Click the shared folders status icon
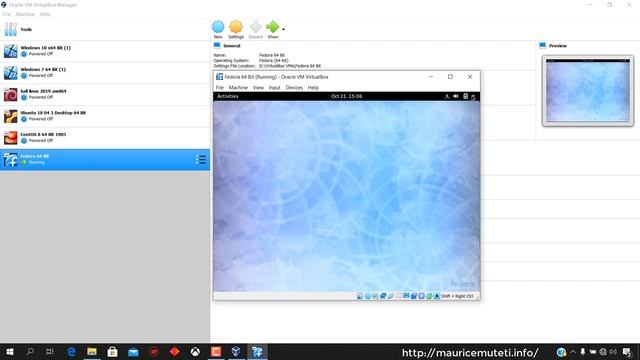 coord(398,296)
